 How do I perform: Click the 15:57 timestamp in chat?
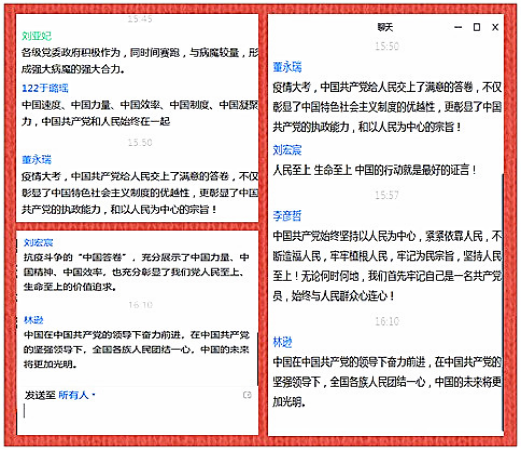click(387, 195)
